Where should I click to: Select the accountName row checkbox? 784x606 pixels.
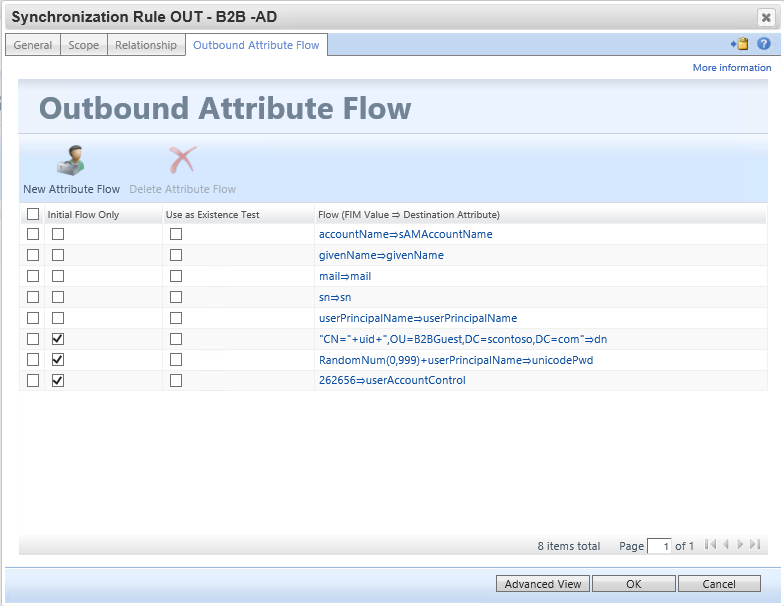[33, 234]
